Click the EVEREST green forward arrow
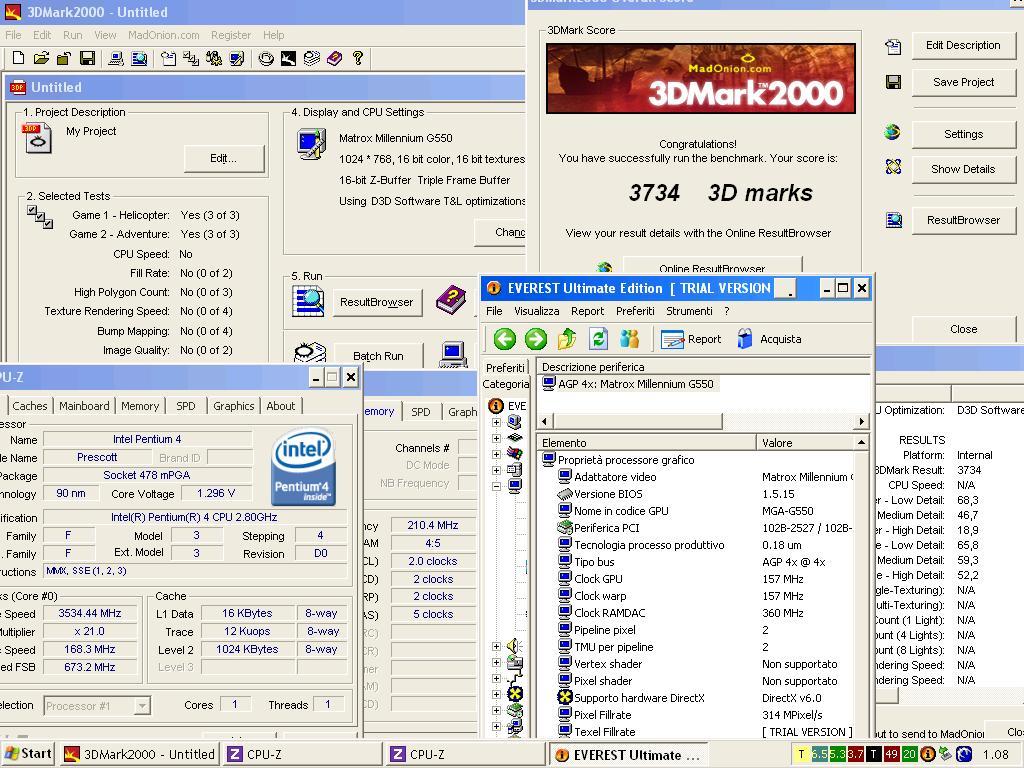Screen dimensions: 1024x768 point(536,339)
